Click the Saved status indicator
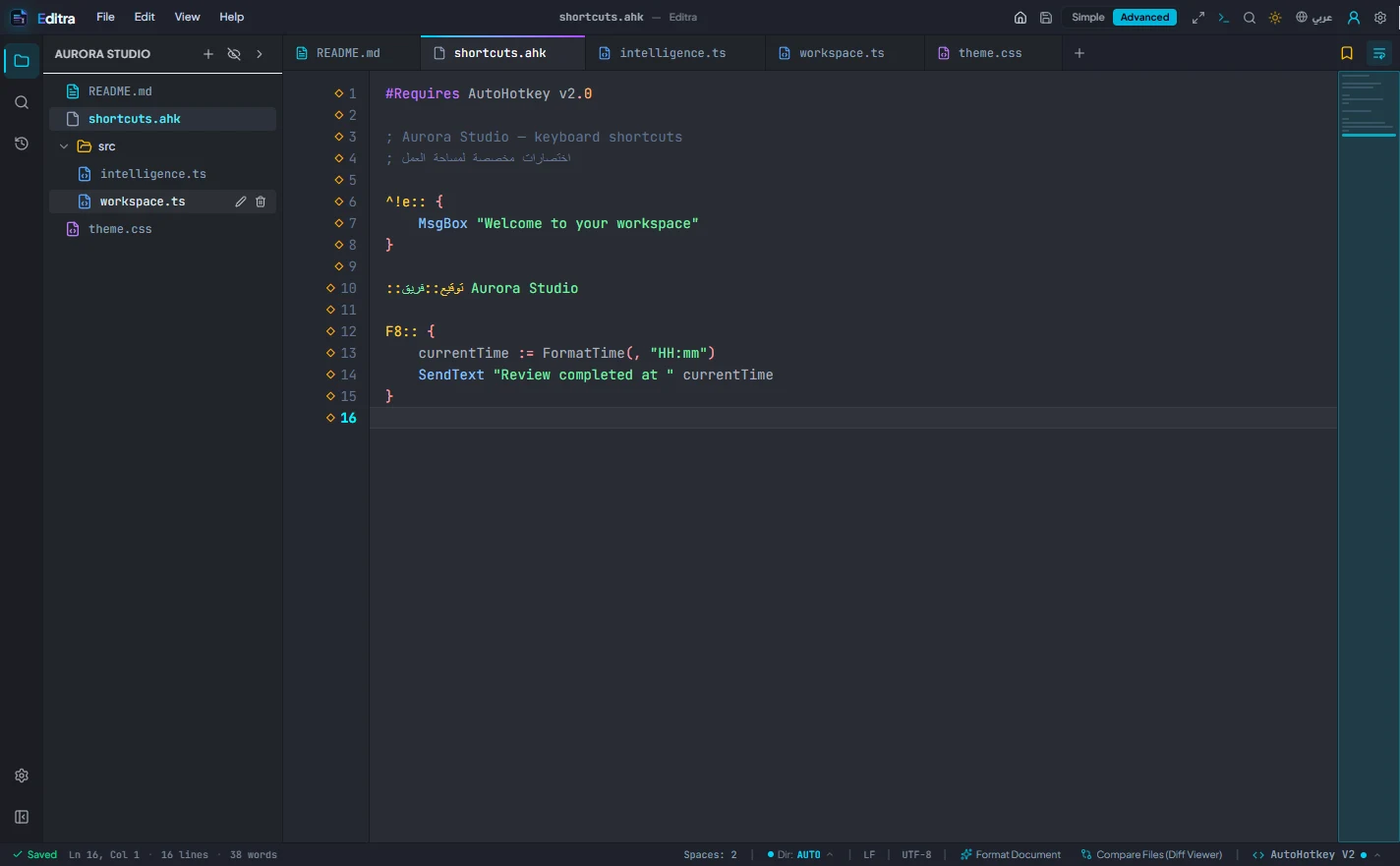This screenshot has width=1400, height=866. point(35,855)
